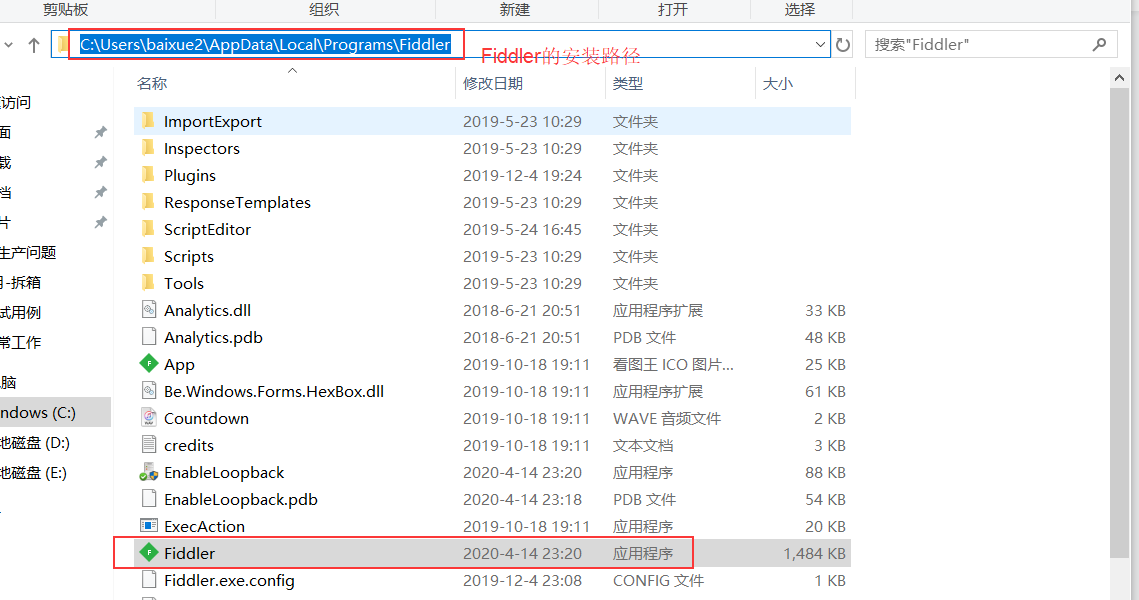Select the ResponseTemplates folder name
1139x600 pixels.
coord(237,202)
